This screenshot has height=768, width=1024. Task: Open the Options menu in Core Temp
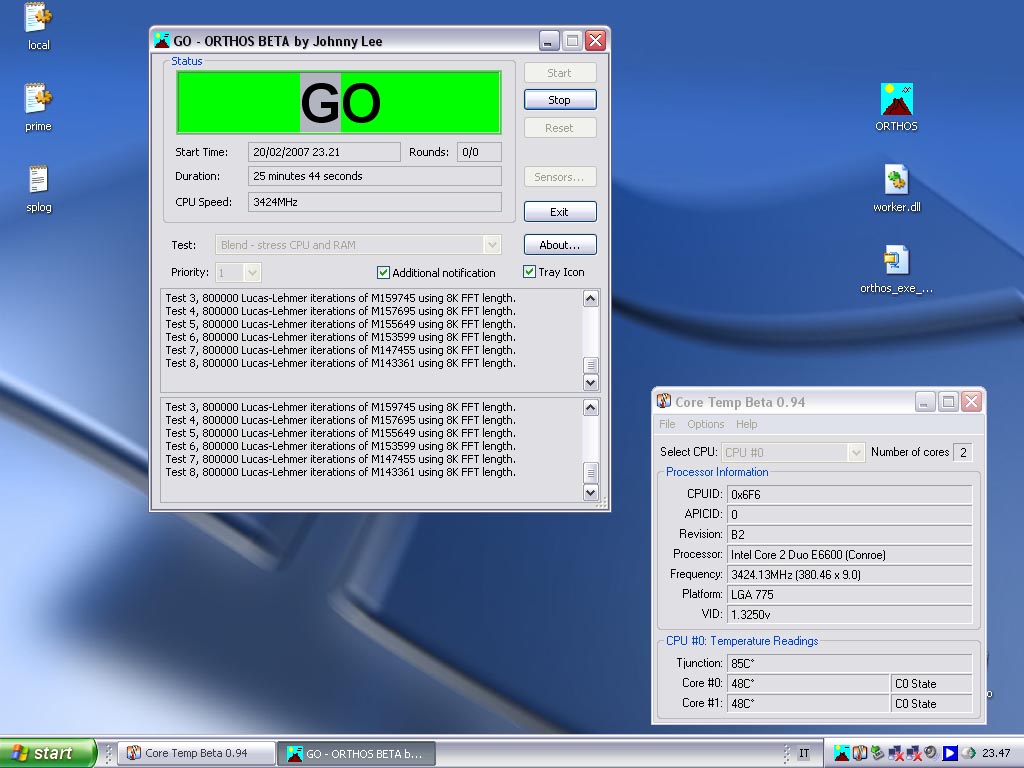click(705, 424)
